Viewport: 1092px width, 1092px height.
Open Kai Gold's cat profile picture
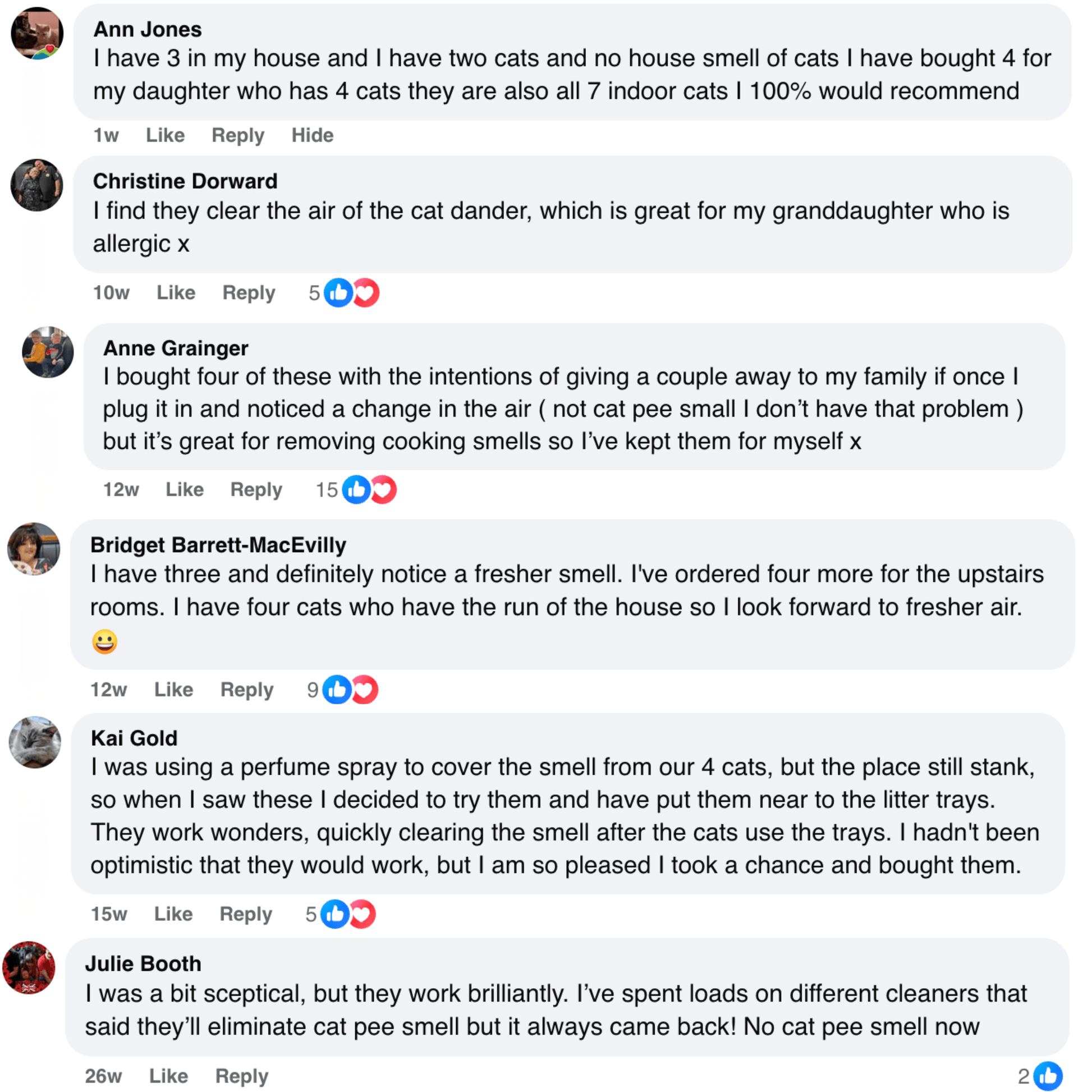(35, 742)
